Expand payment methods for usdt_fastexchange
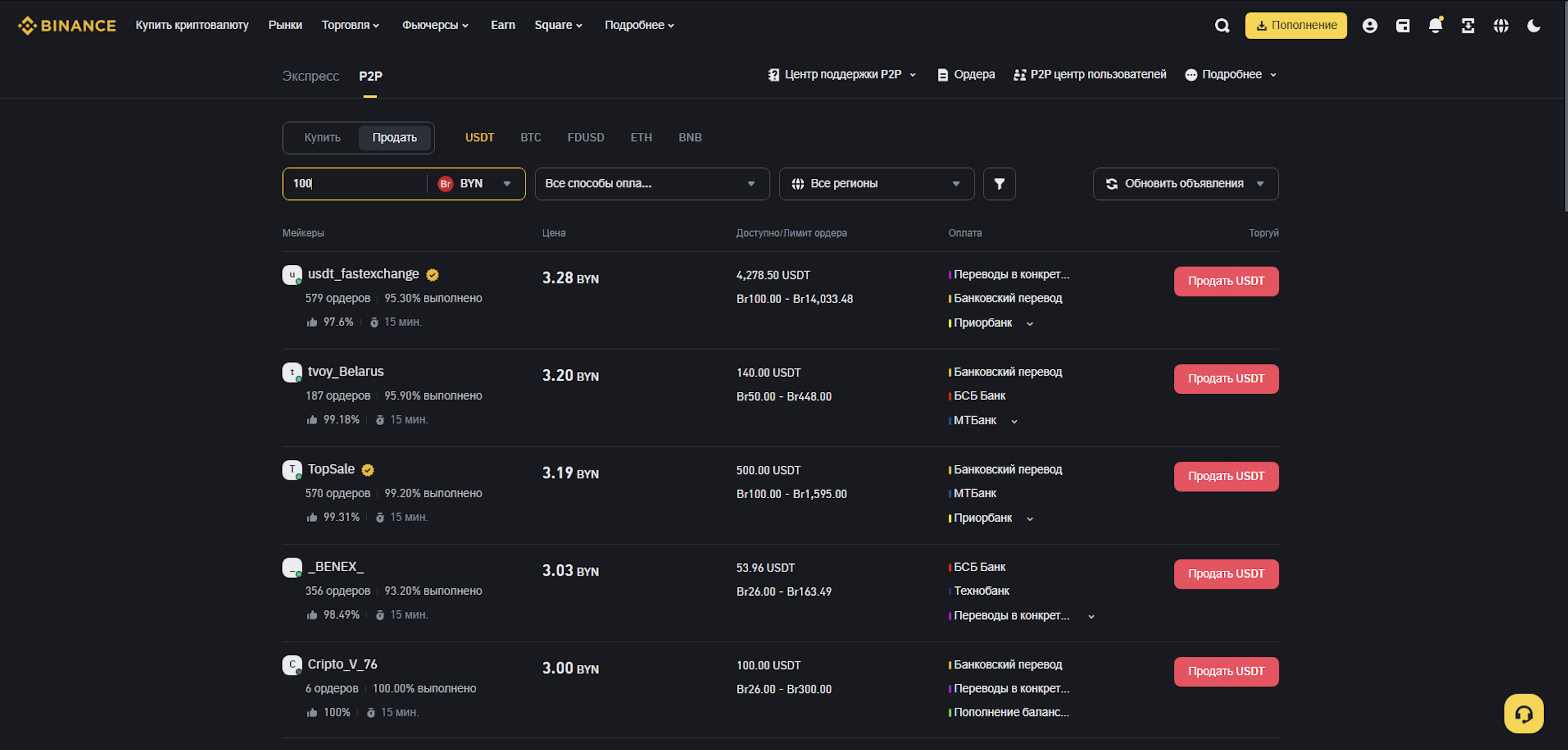This screenshot has width=1568, height=750. point(1030,324)
